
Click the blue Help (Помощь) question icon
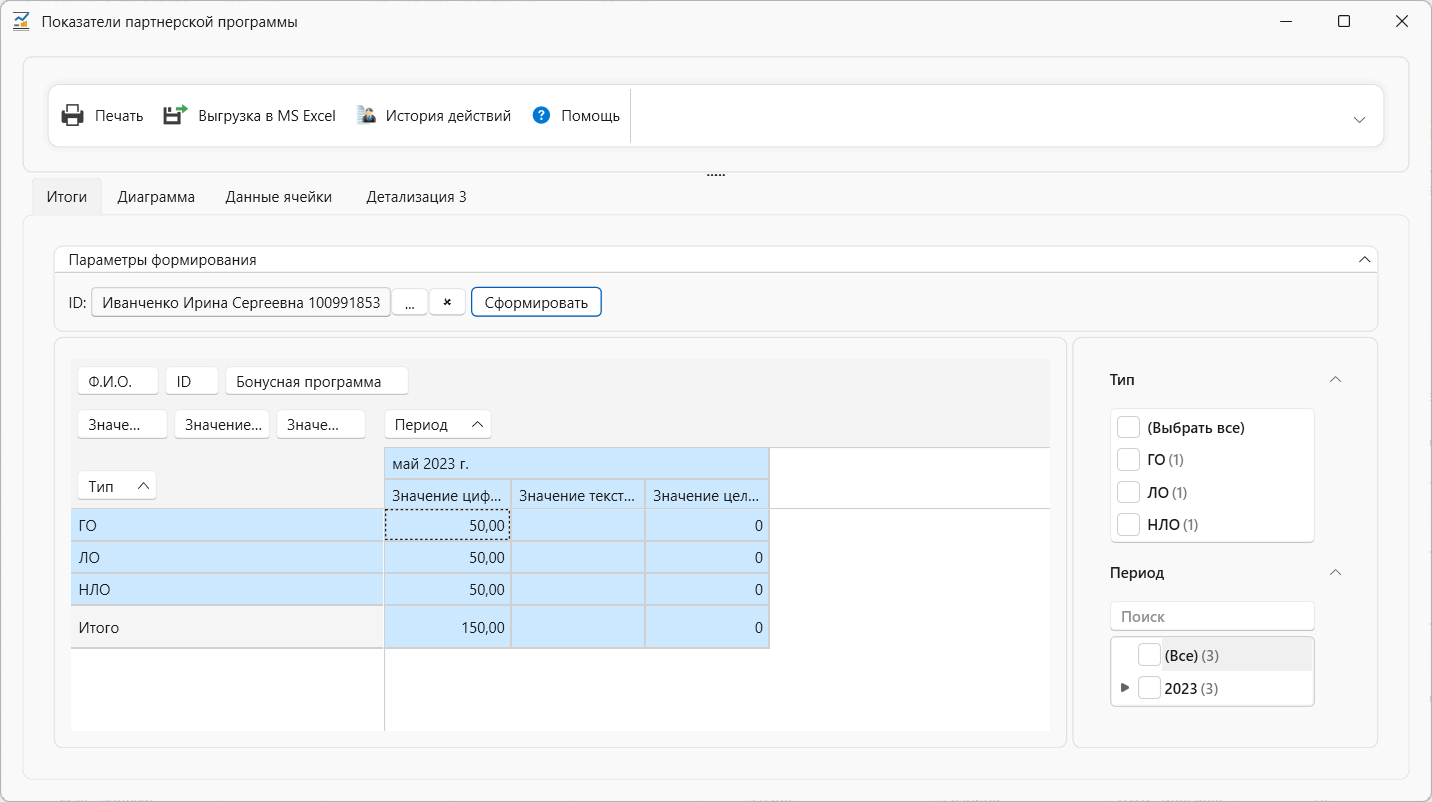click(x=542, y=115)
